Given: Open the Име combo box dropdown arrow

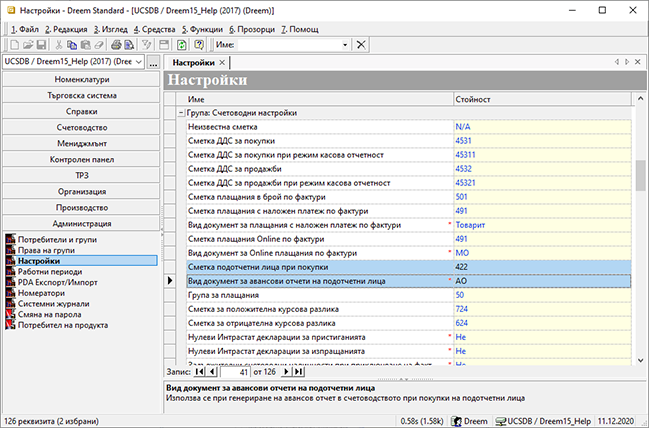Looking at the screenshot, I should (345, 45).
